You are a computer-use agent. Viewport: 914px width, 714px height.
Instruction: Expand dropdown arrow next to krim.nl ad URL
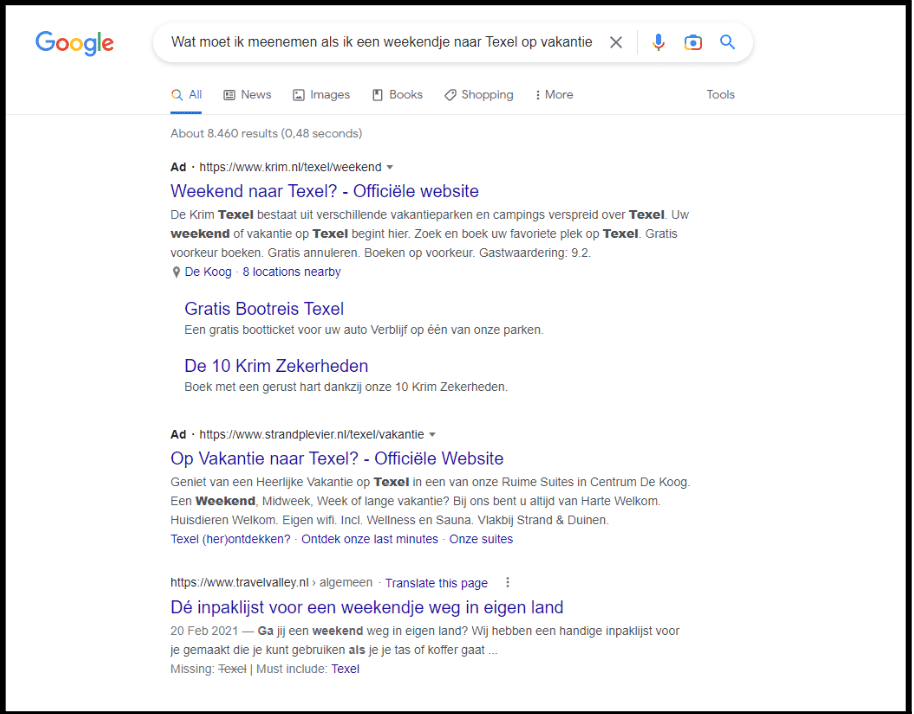(390, 167)
